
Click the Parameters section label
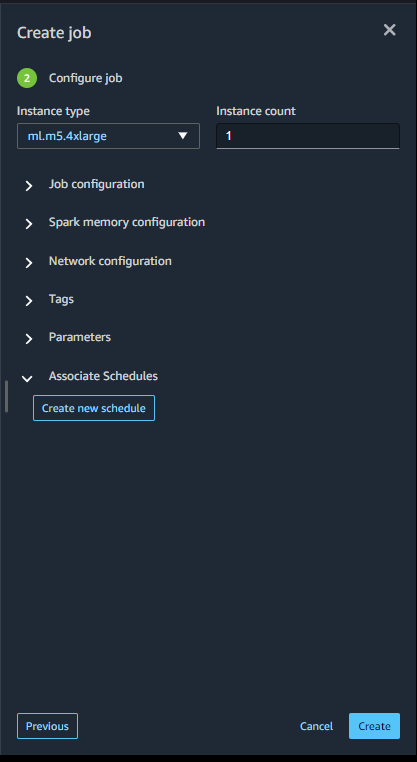80,337
